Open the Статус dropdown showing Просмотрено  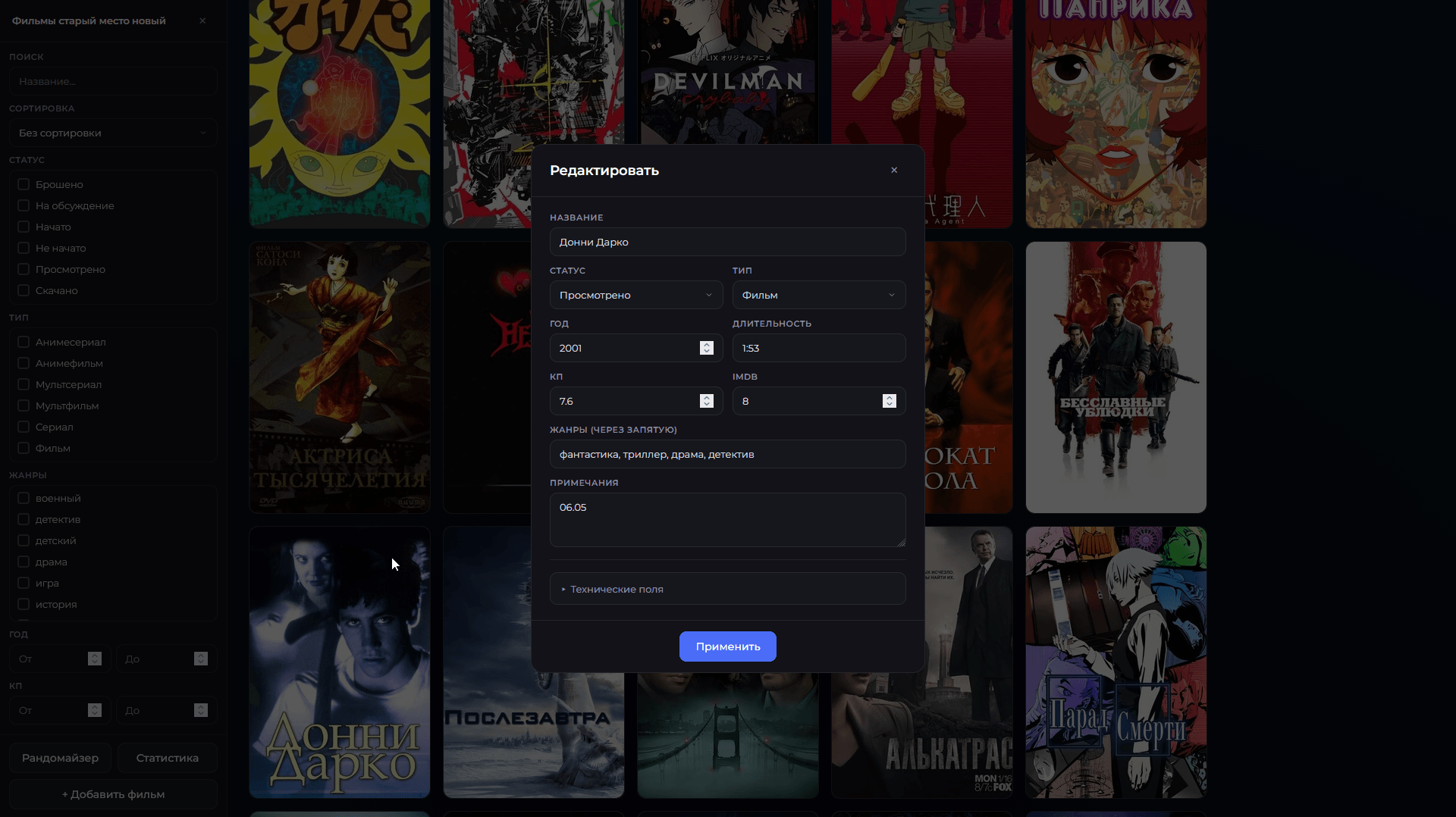[635, 295]
